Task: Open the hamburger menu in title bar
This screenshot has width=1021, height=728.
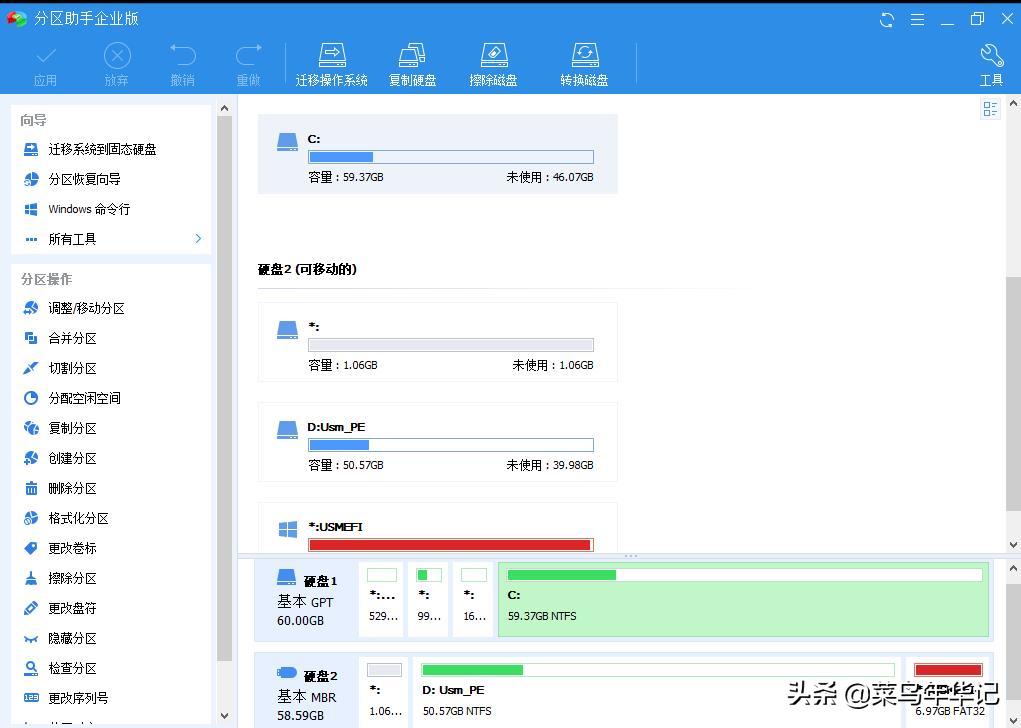Action: click(917, 18)
